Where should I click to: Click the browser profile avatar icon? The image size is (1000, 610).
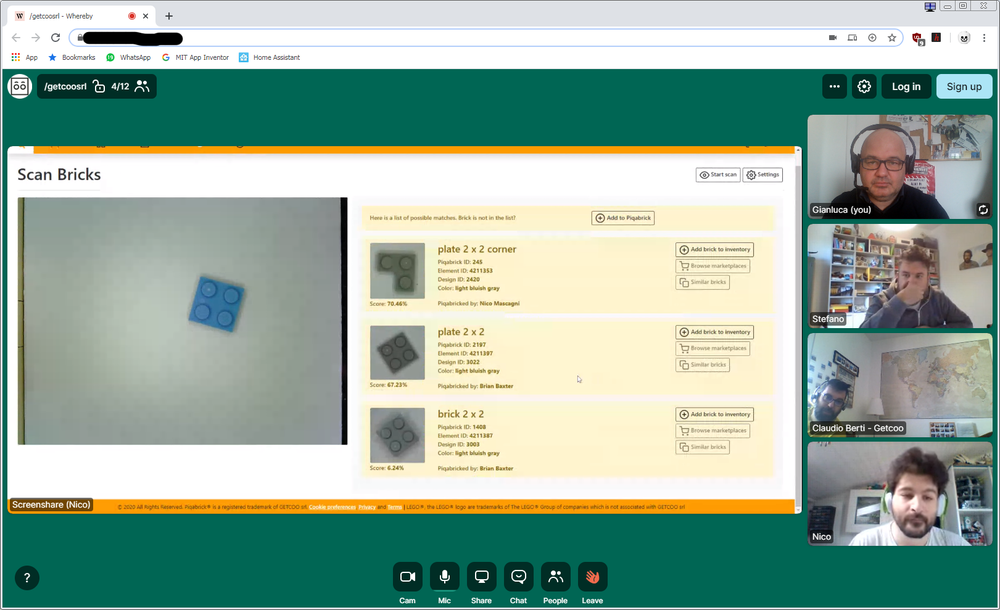click(x=964, y=38)
